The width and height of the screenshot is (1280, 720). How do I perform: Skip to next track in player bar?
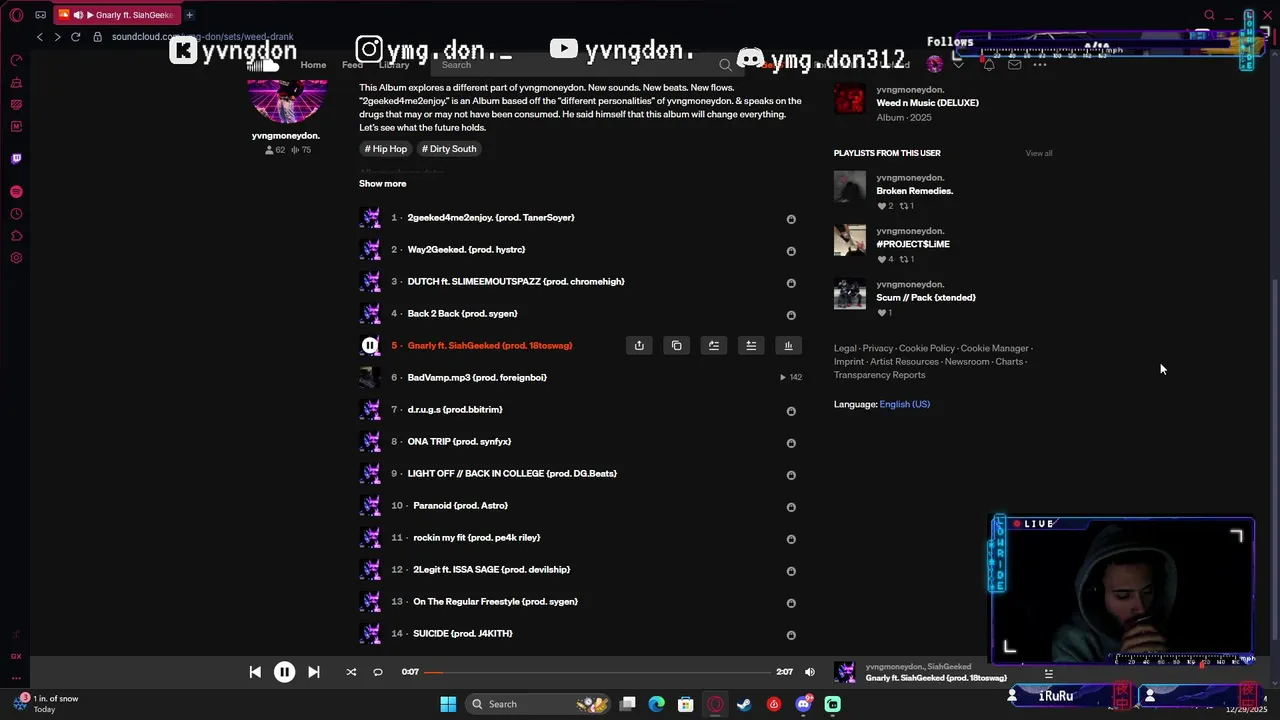click(x=313, y=672)
